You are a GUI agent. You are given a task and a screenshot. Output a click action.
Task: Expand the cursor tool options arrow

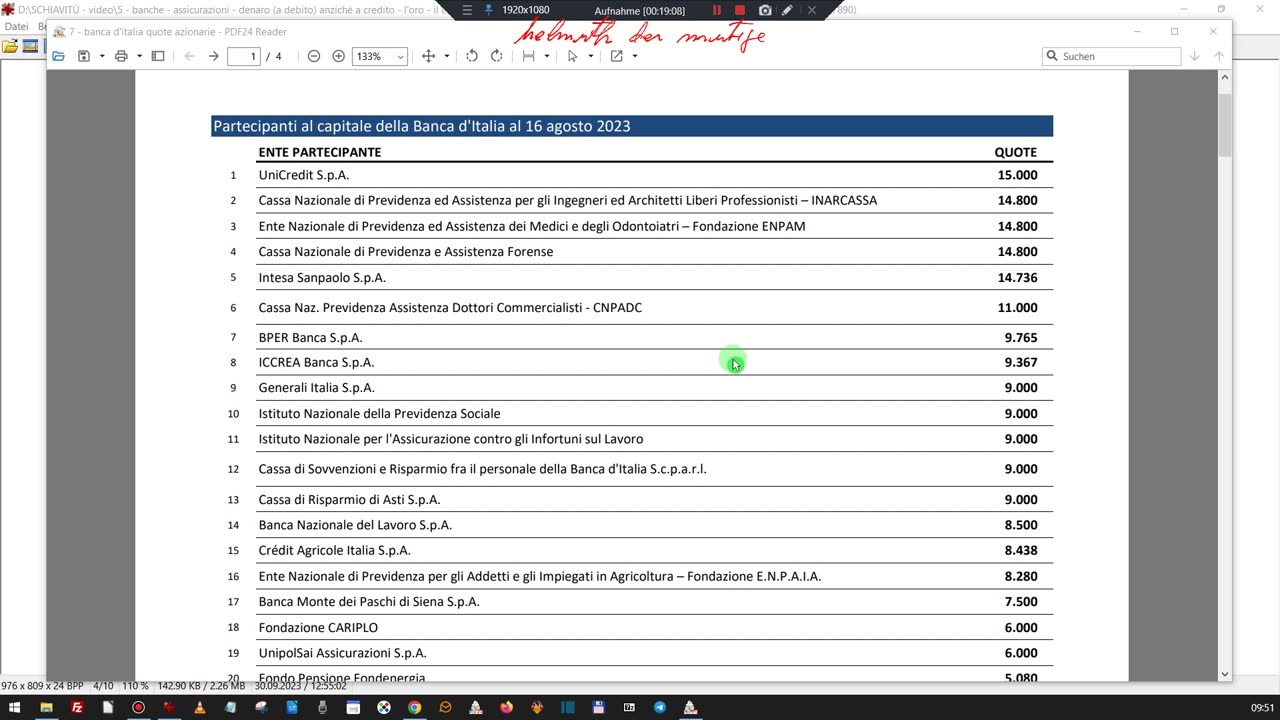tap(590, 56)
